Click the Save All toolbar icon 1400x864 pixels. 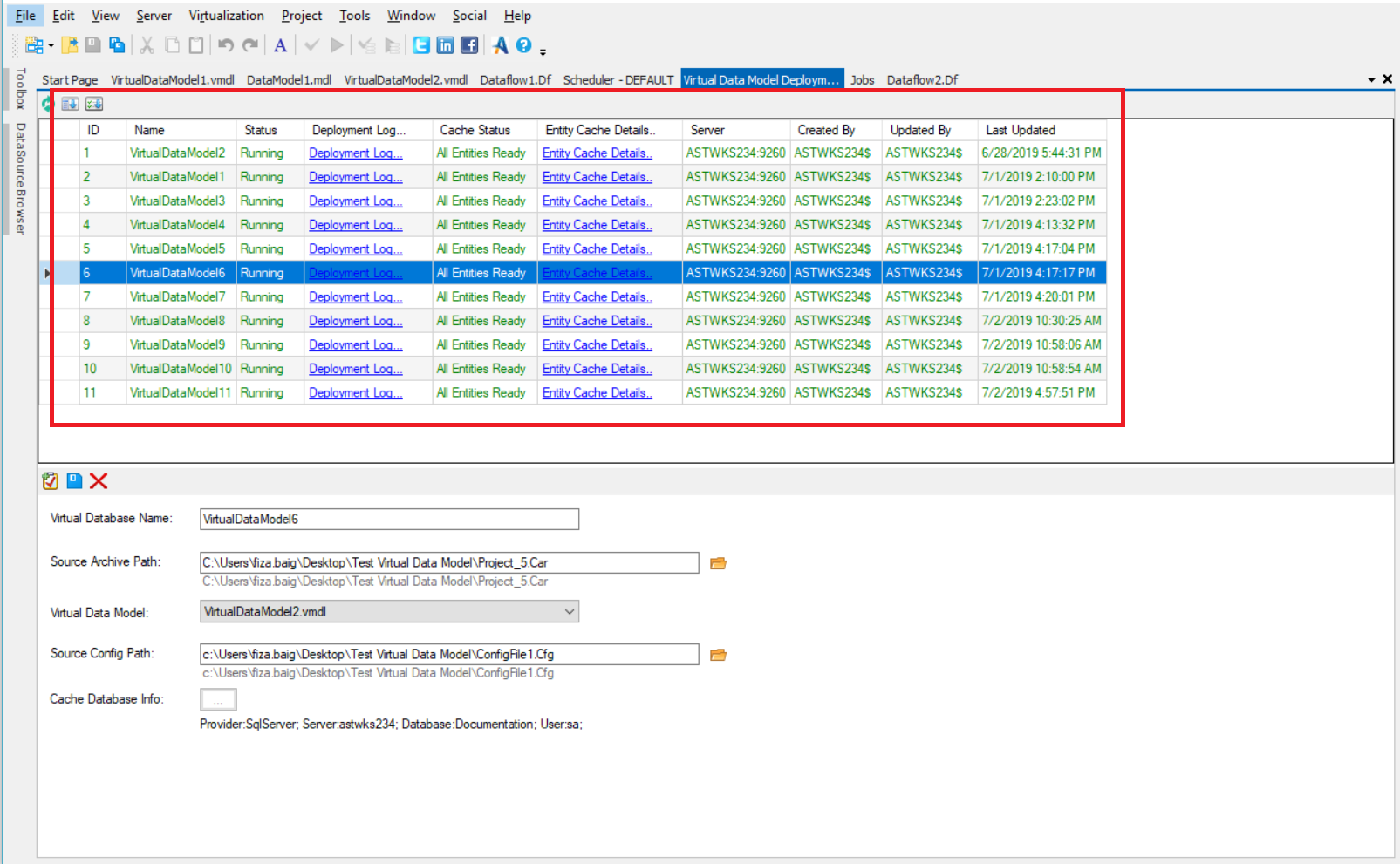(x=117, y=45)
